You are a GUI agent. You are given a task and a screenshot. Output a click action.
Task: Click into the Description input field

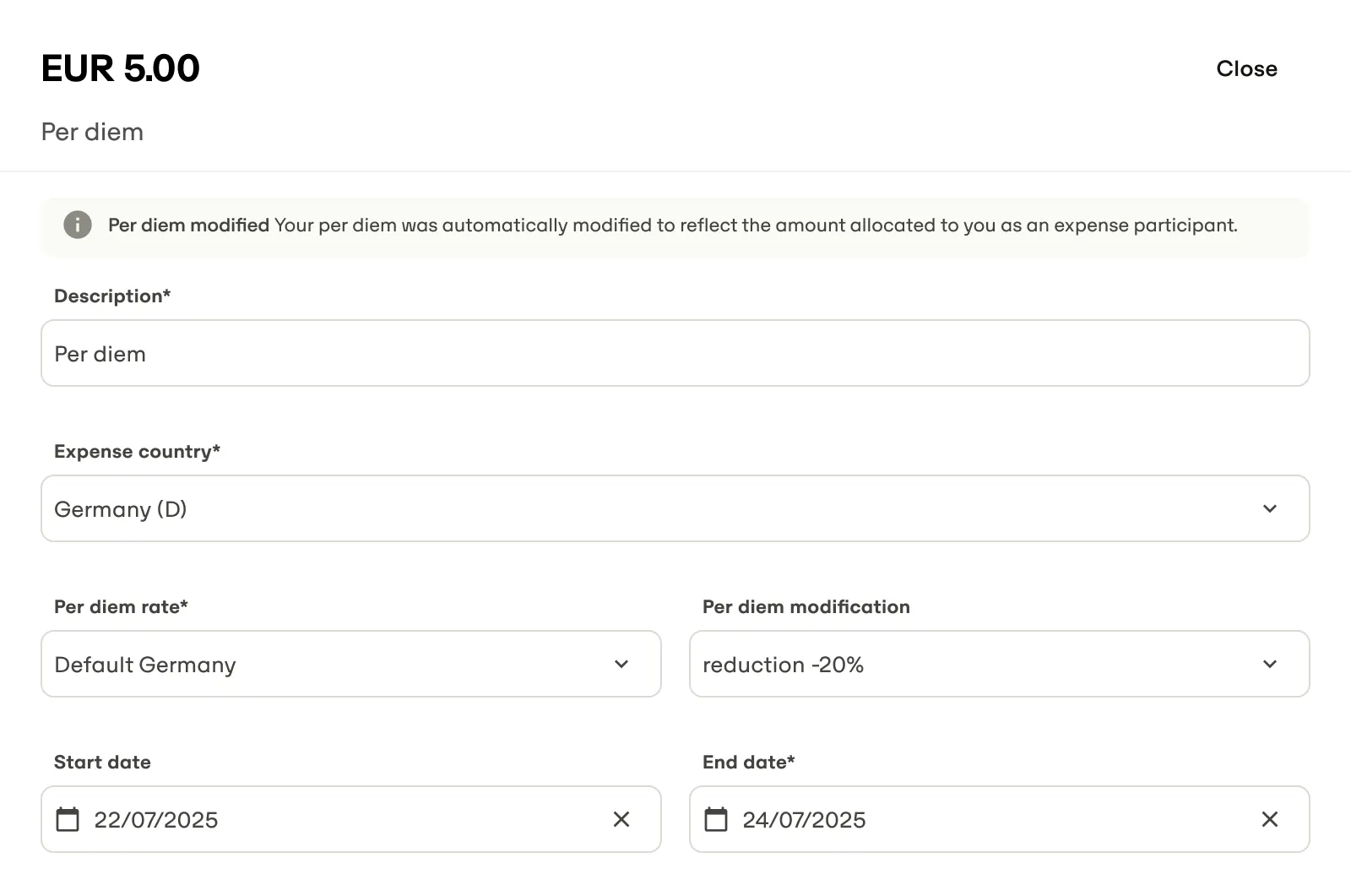675,353
